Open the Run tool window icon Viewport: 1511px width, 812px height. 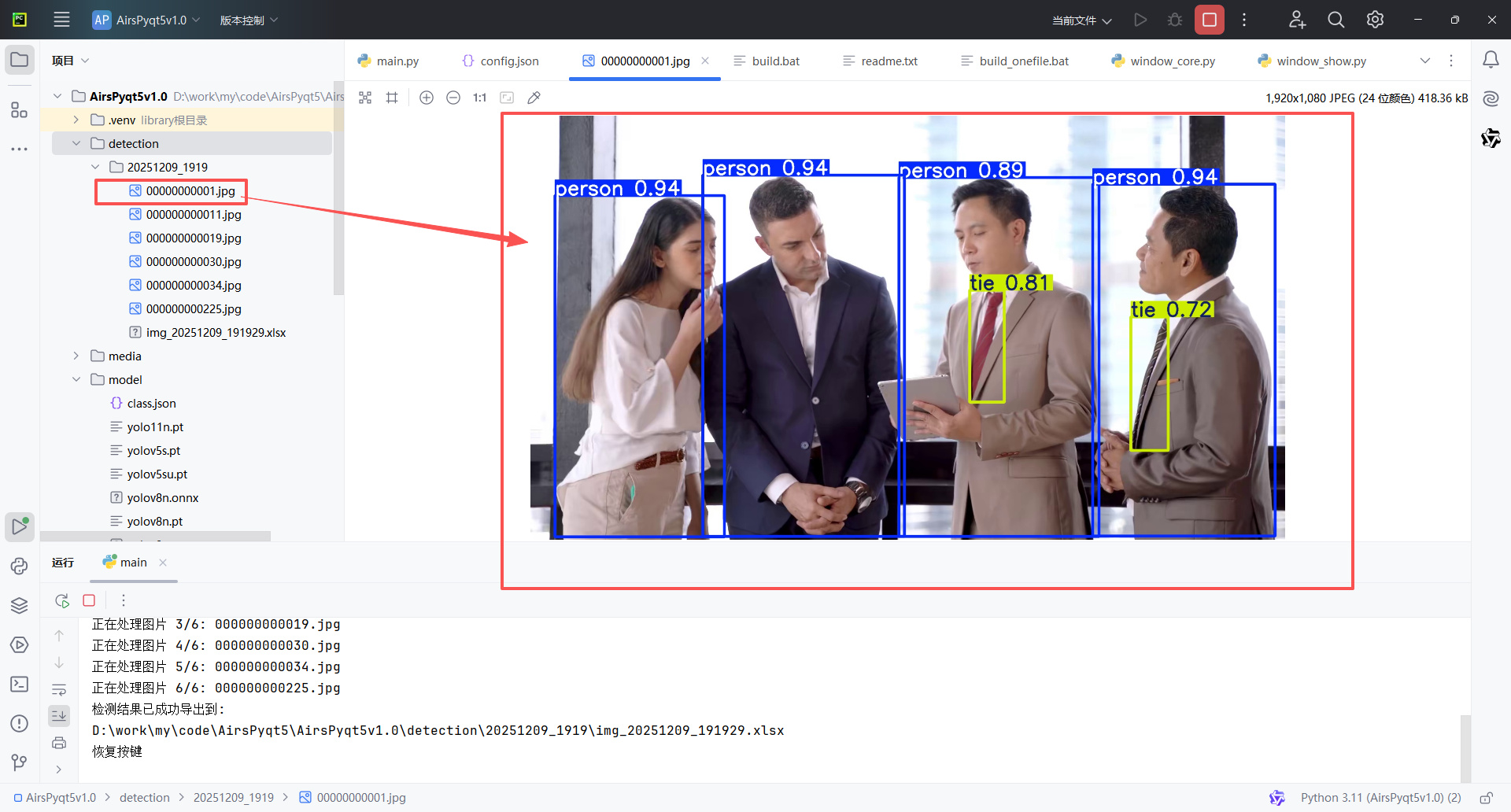point(20,526)
